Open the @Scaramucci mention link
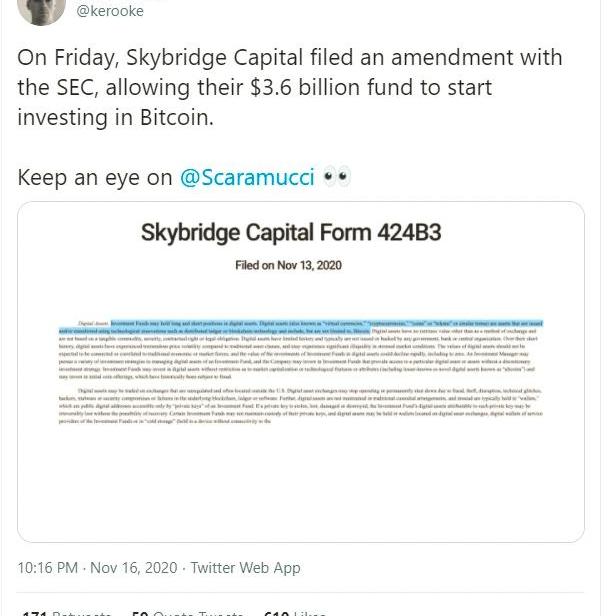This screenshot has height=616, width=608. click(246, 178)
